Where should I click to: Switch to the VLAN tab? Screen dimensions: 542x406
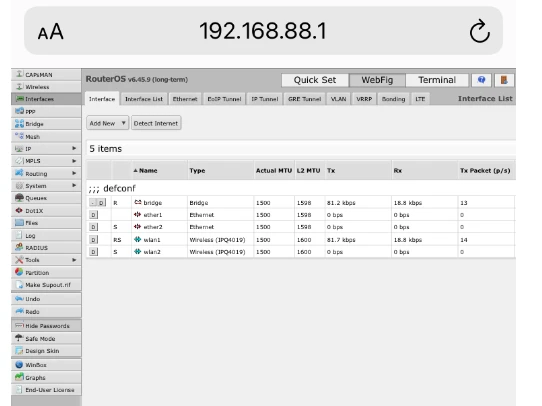[x=338, y=99]
